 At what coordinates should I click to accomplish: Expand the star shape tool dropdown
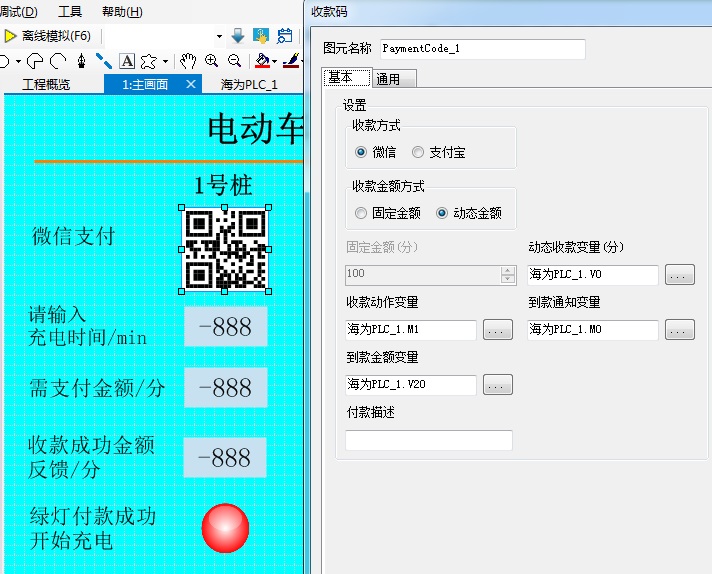click(x=165, y=61)
